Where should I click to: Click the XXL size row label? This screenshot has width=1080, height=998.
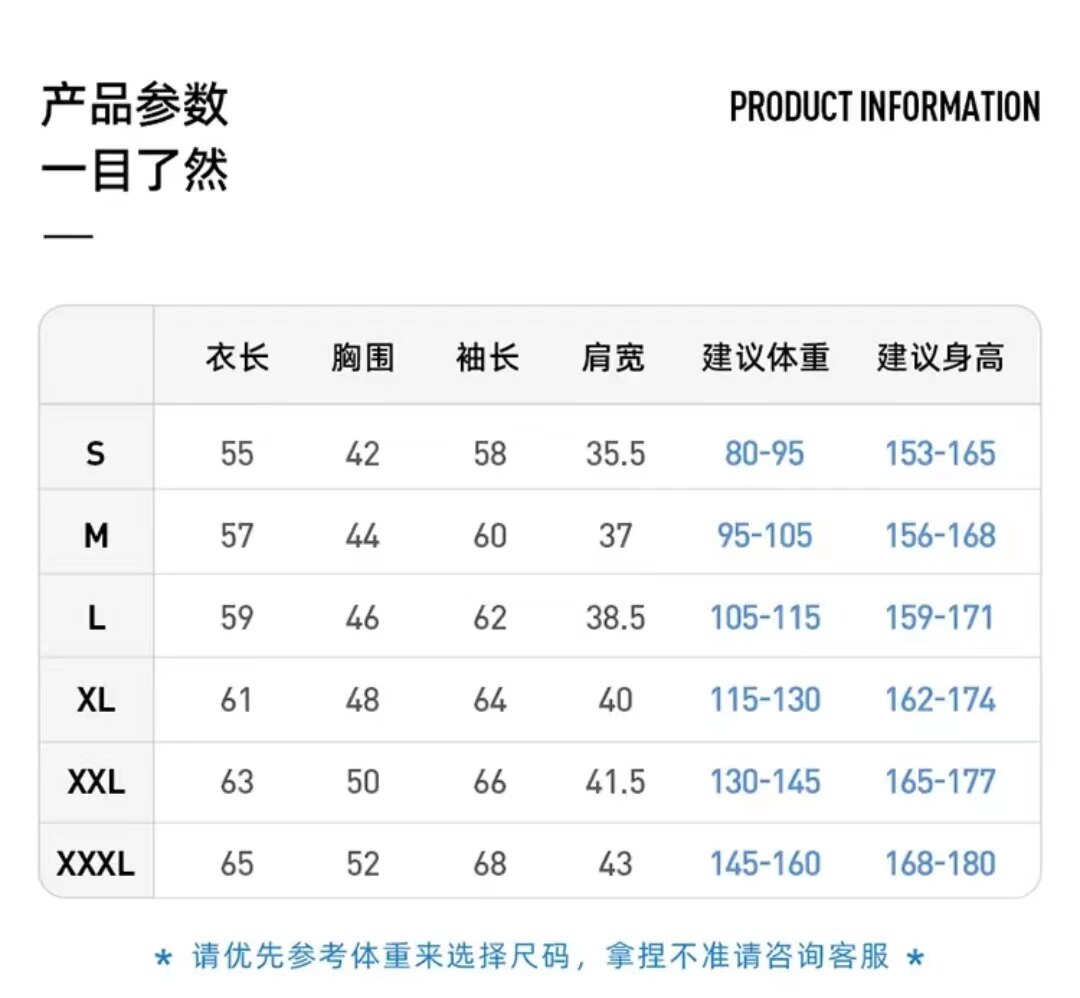pyautogui.click(x=96, y=782)
